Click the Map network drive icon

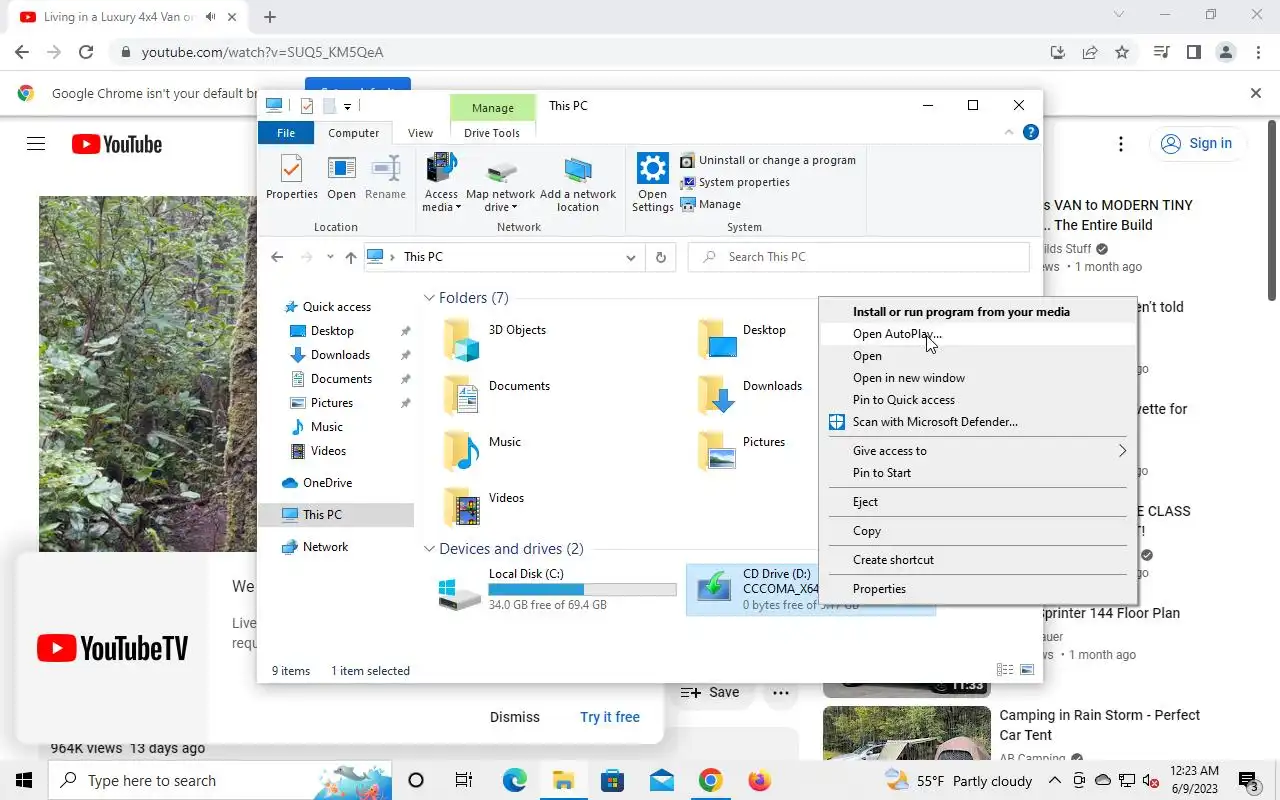500,184
